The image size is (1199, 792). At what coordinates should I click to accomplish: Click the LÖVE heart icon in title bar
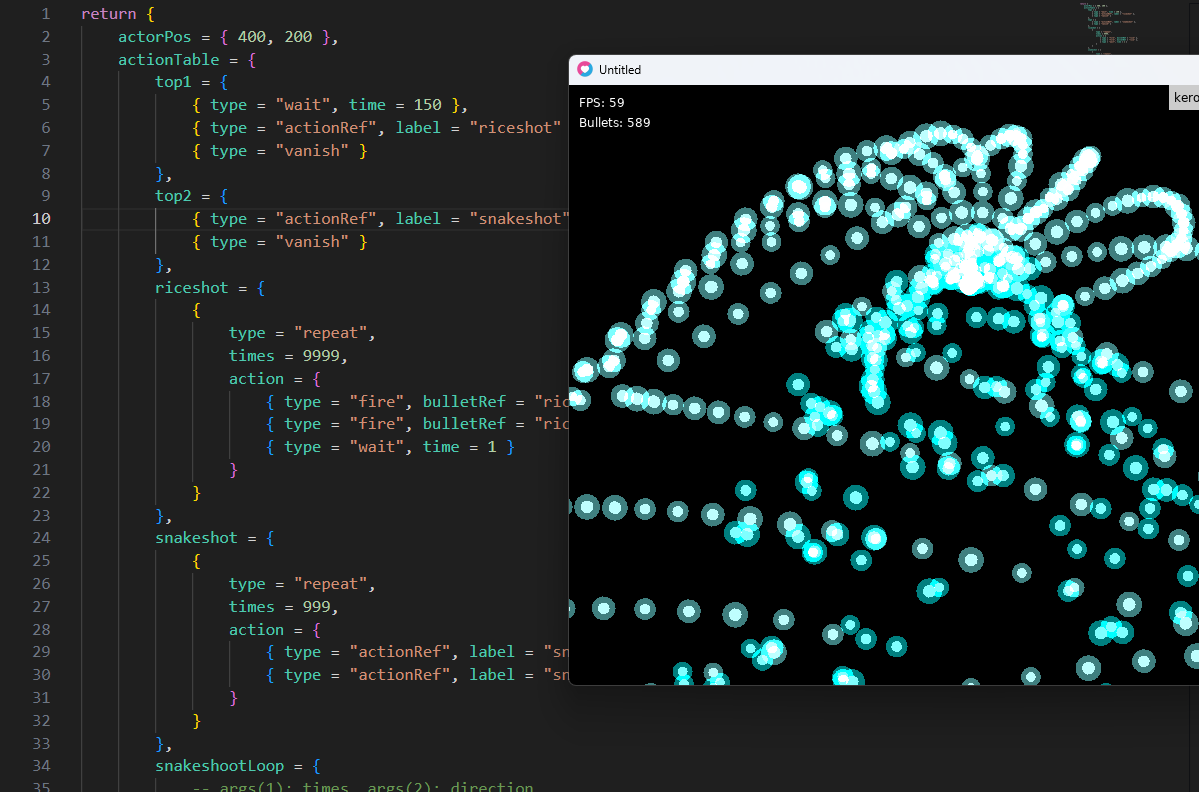pos(585,70)
